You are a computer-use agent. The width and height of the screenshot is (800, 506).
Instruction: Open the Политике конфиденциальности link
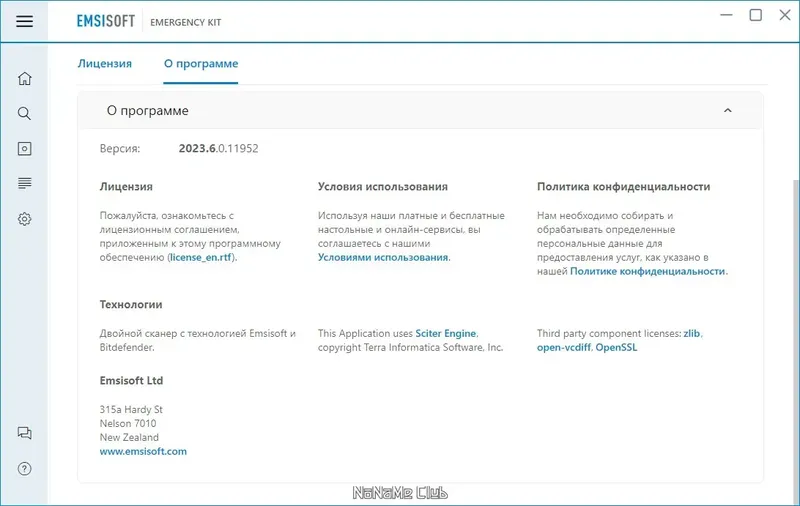click(648, 272)
